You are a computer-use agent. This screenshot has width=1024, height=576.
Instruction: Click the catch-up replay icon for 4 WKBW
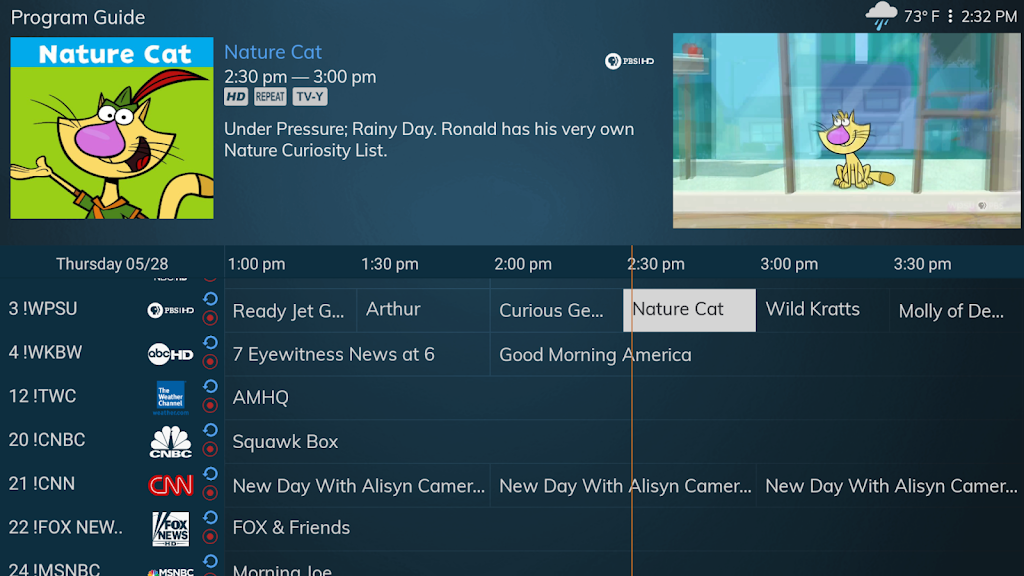click(210, 343)
